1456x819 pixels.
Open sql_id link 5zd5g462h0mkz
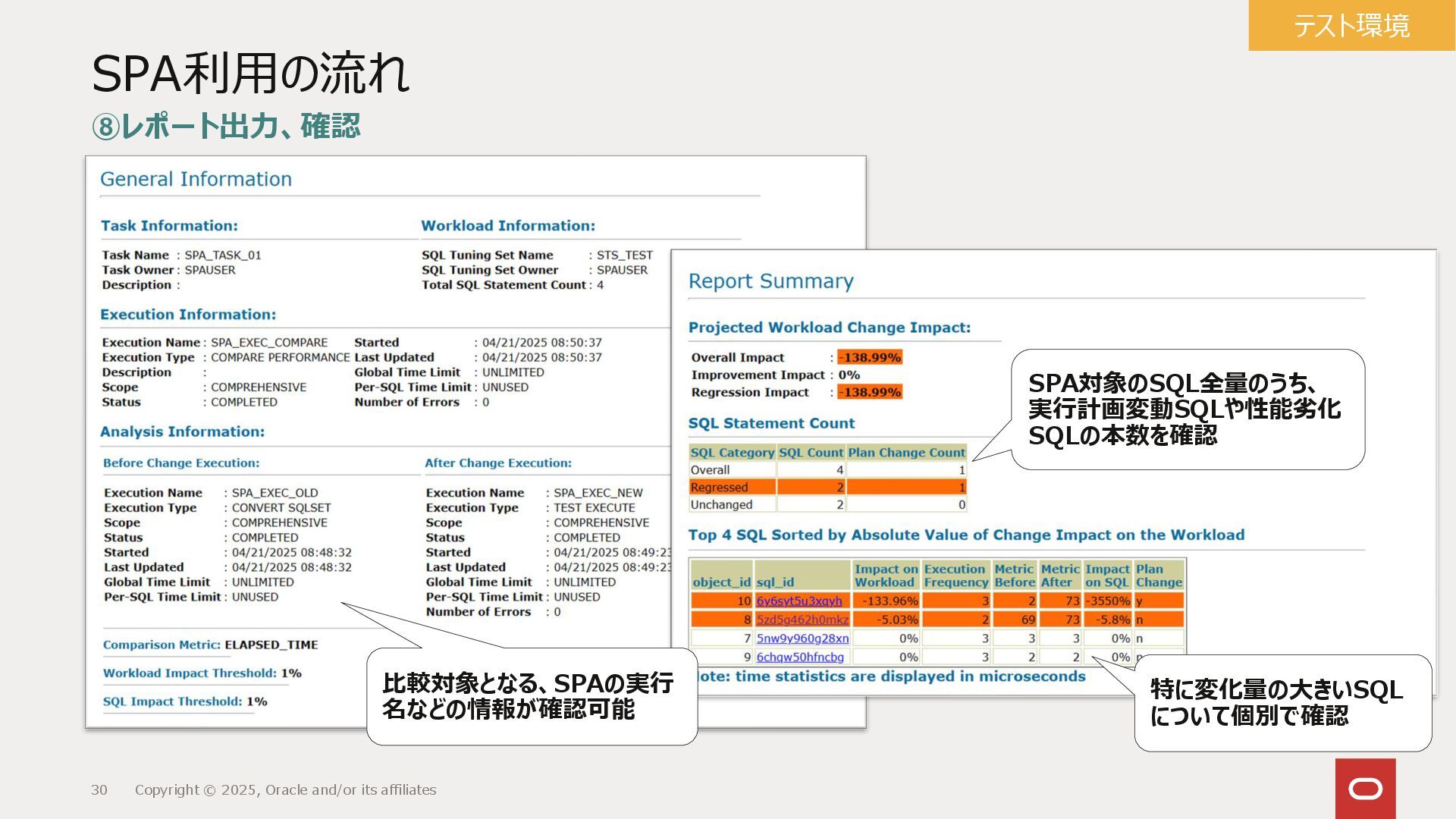click(x=802, y=620)
